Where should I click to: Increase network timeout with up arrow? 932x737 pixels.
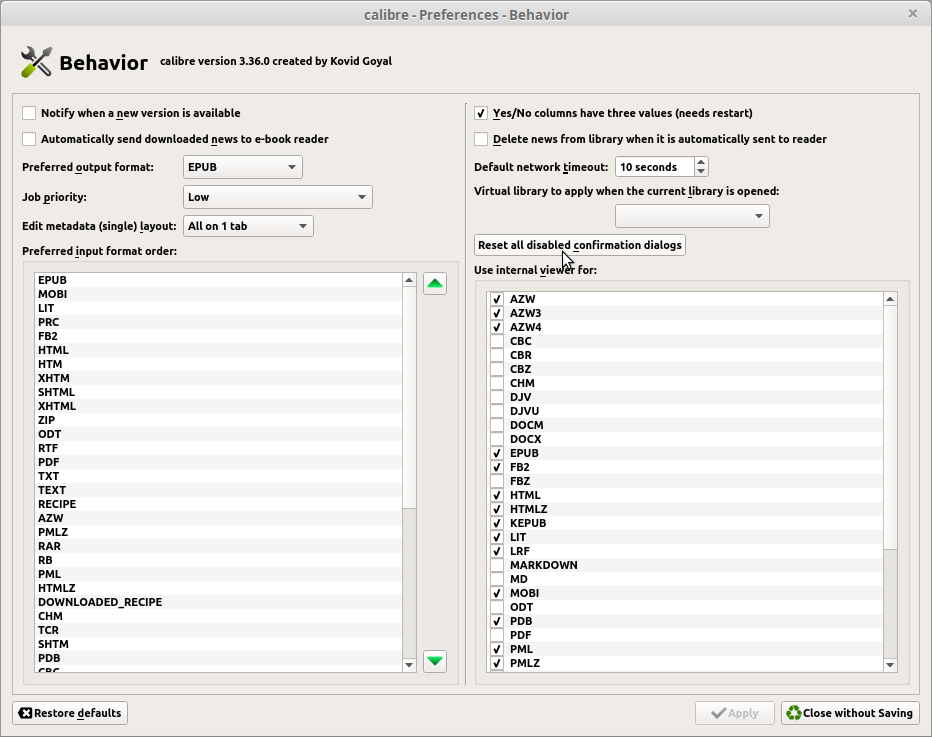pyautogui.click(x=701, y=162)
